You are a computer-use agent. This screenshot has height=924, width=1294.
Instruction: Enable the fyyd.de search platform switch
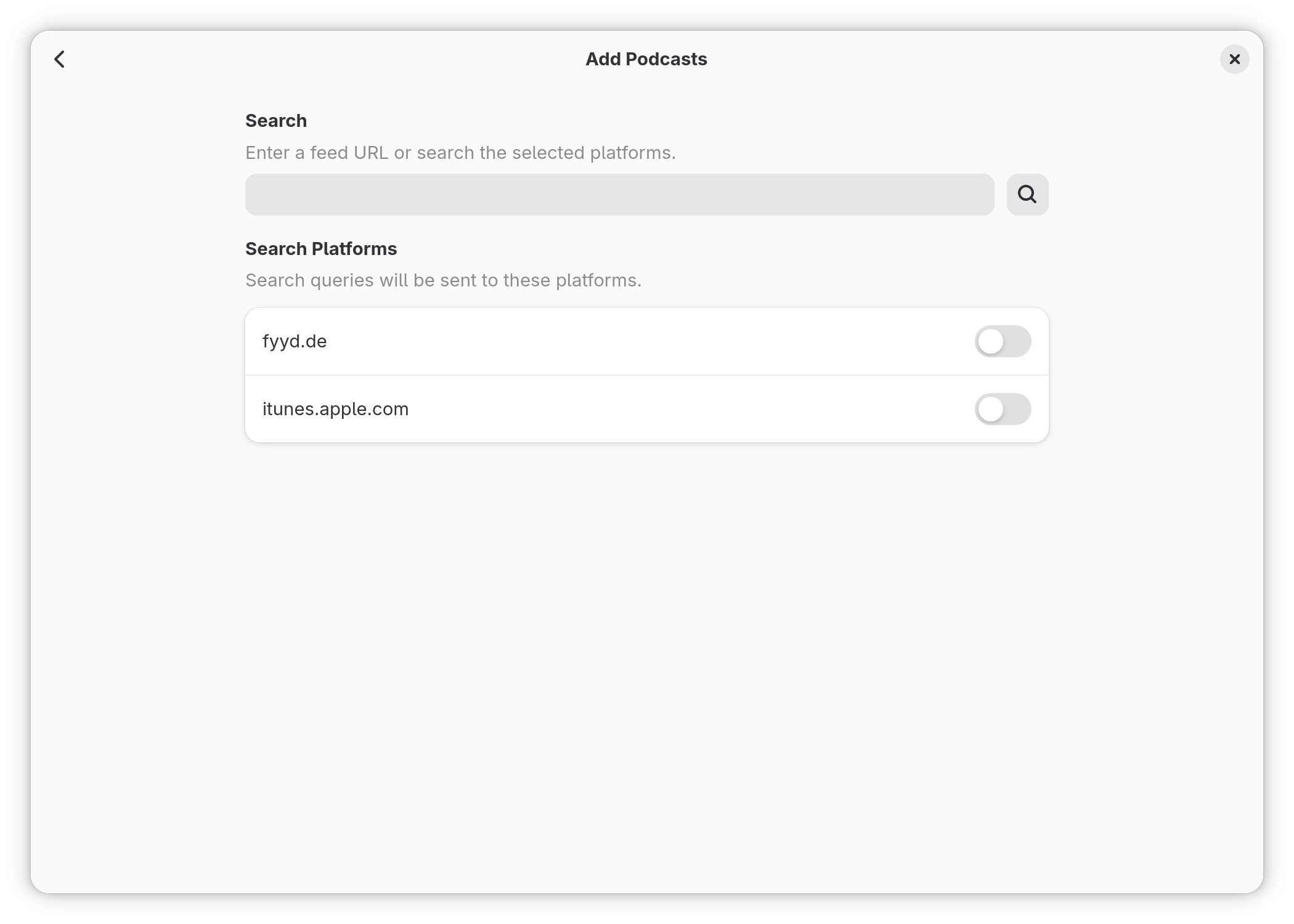coord(1003,341)
